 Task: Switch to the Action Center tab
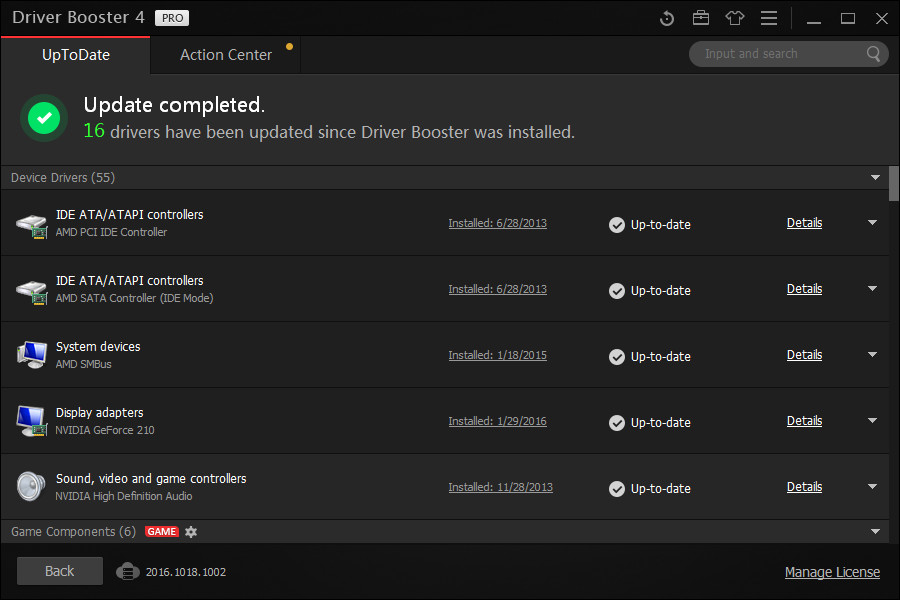[x=224, y=55]
